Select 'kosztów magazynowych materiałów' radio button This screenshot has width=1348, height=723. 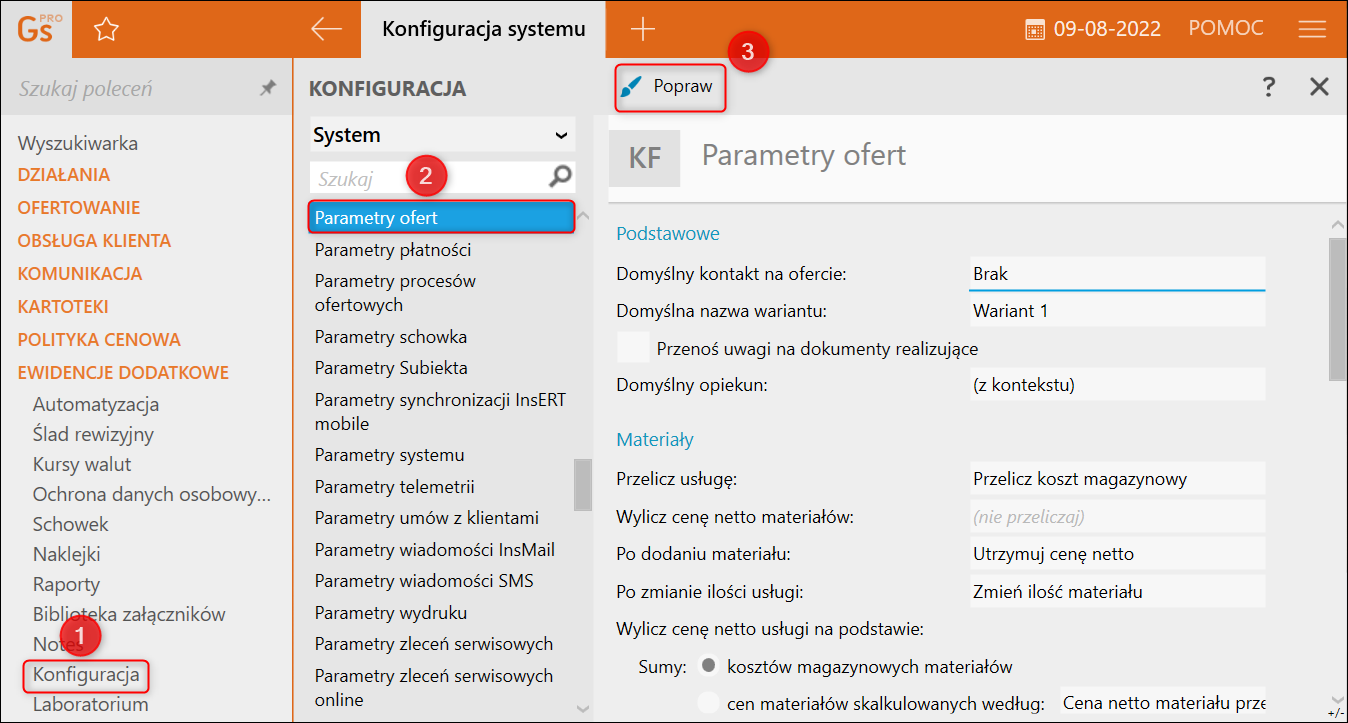(x=709, y=666)
